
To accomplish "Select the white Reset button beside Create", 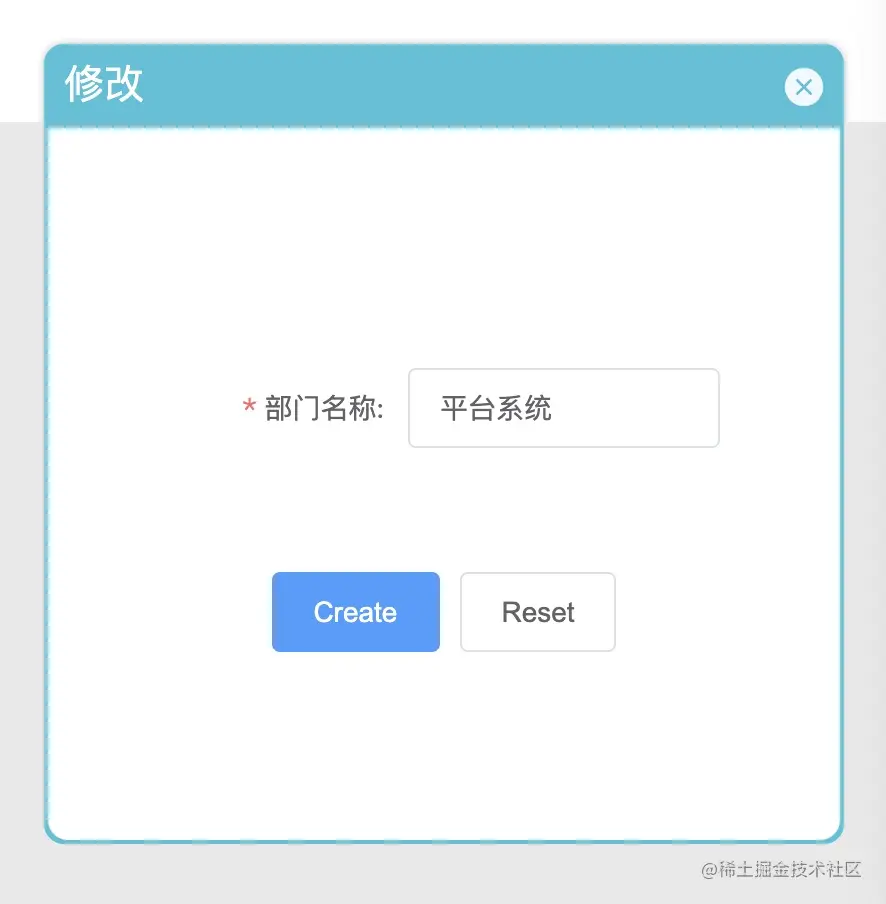I will tap(538, 612).
